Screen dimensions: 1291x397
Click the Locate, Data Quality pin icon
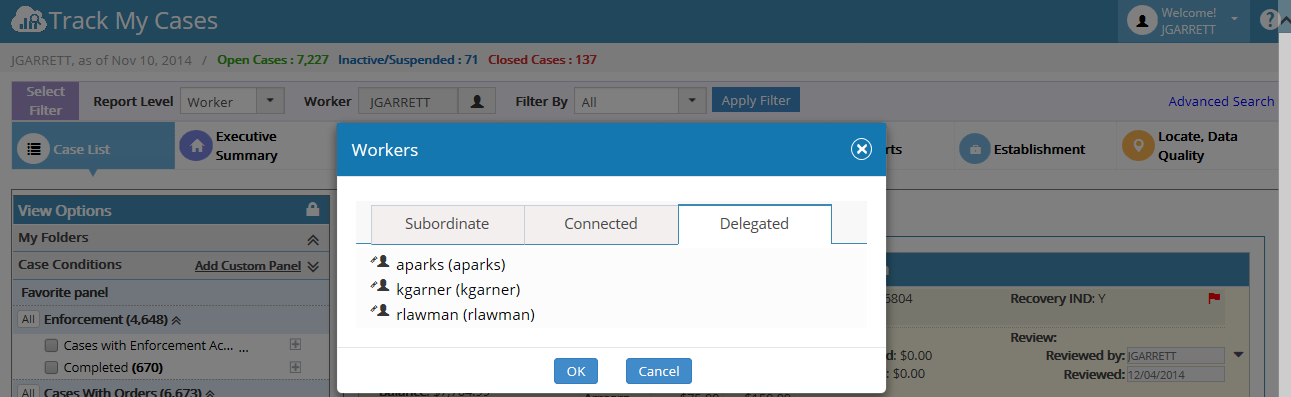click(x=1137, y=146)
